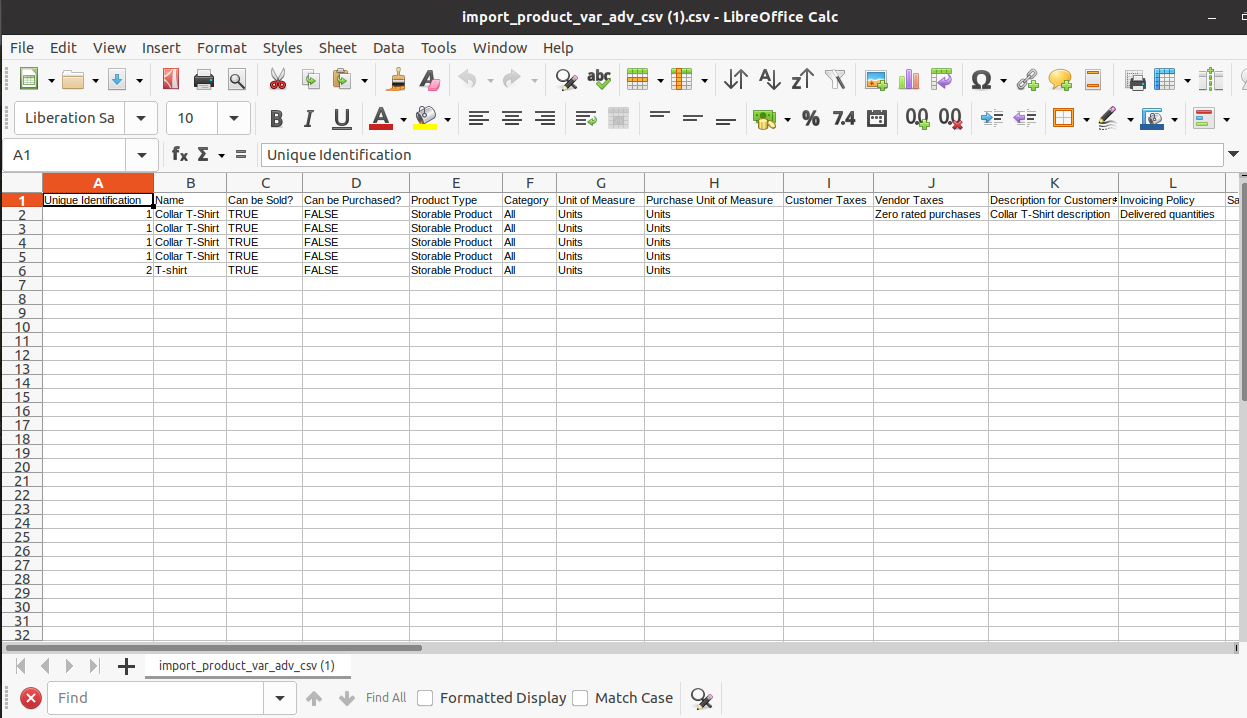Toggle bold formatting
This screenshot has width=1247, height=718.
276,118
